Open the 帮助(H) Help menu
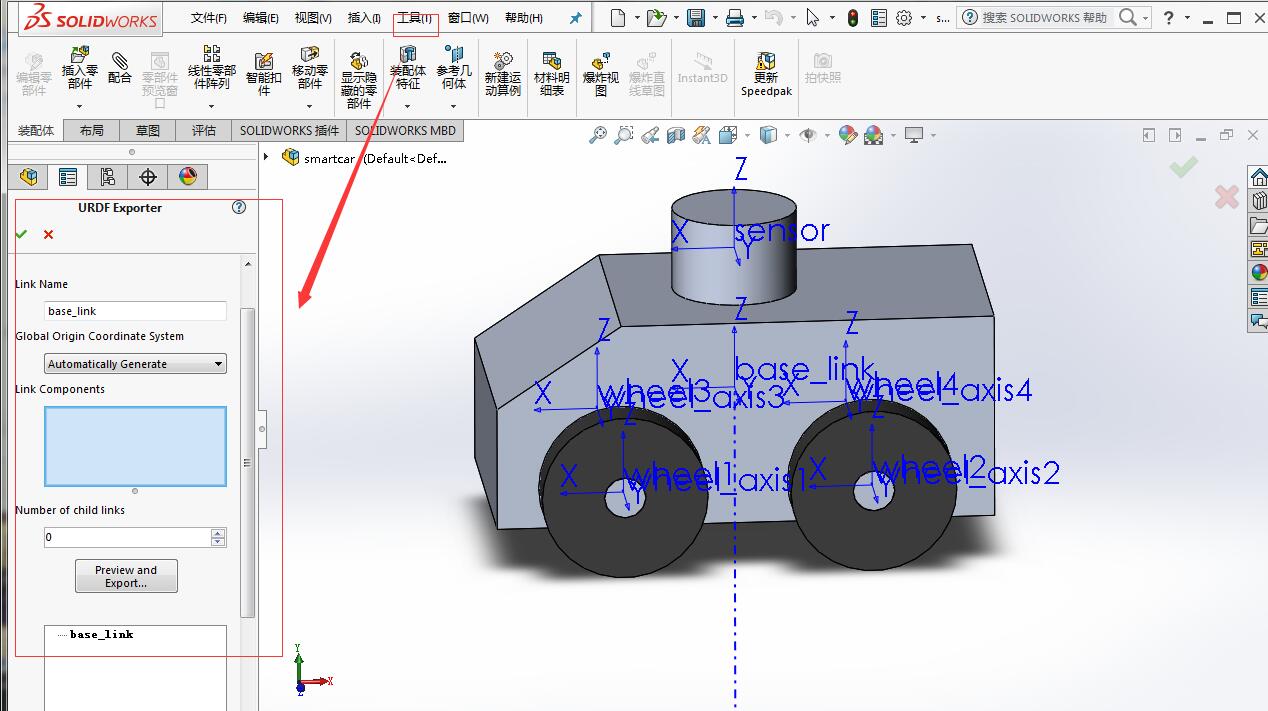This screenshot has width=1268, height=711. tap(524, 18)
